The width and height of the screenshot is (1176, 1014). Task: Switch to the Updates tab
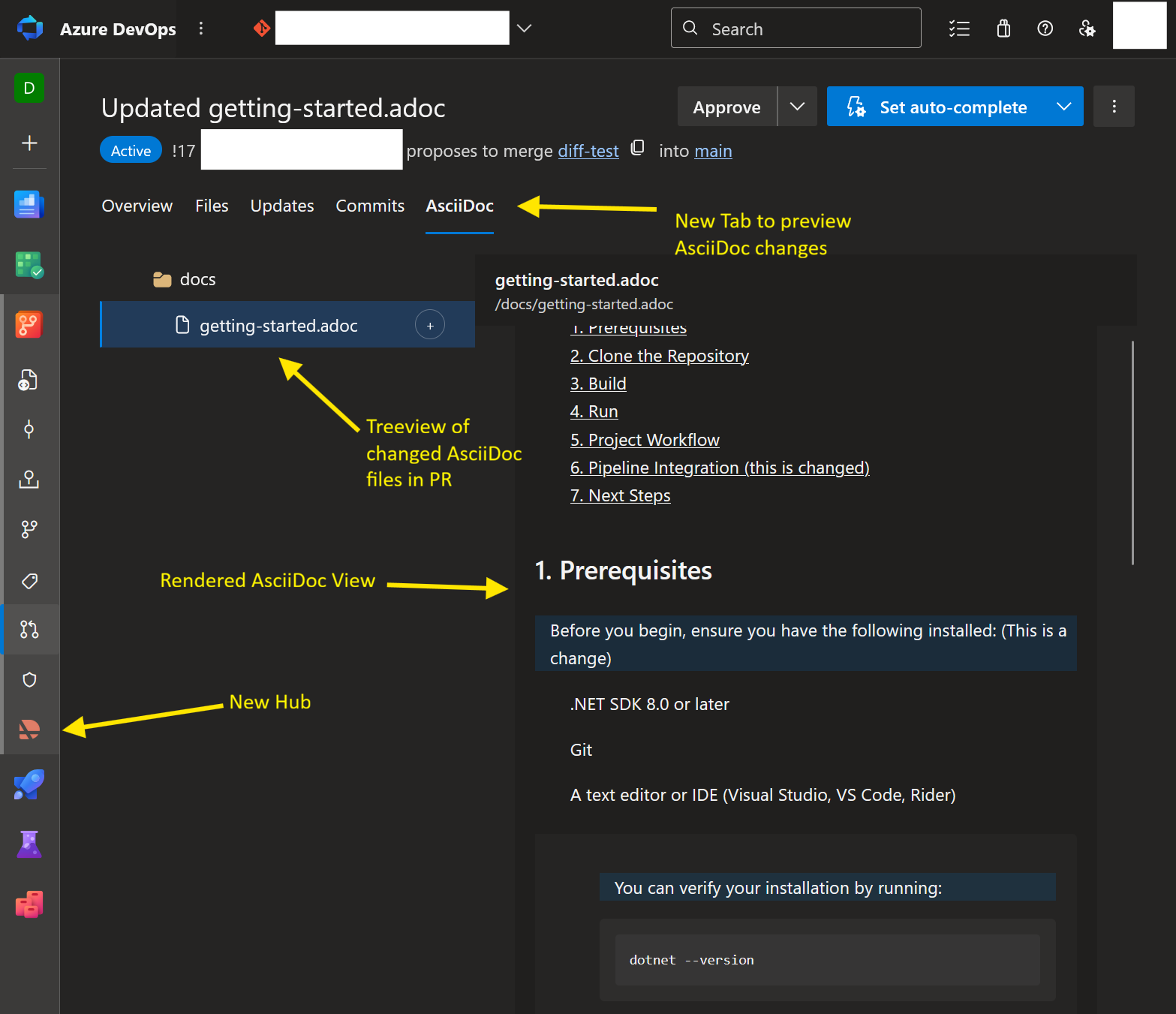(x=282, y=206)
